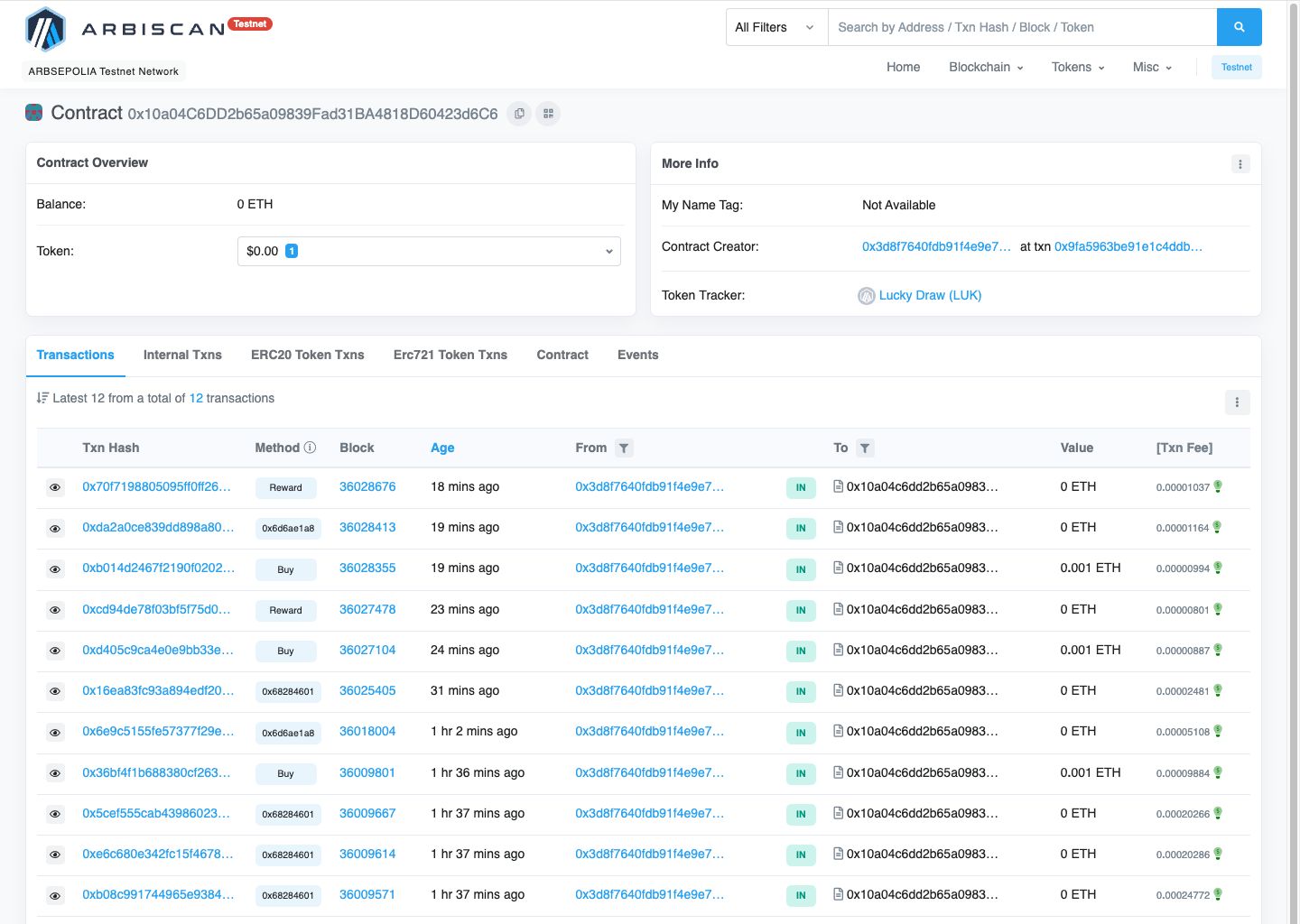Toggle eye preview for txn 0x16ea83fc93a894edf20
This screenshot has width=1300, height=924.
[x=55, y=691]
